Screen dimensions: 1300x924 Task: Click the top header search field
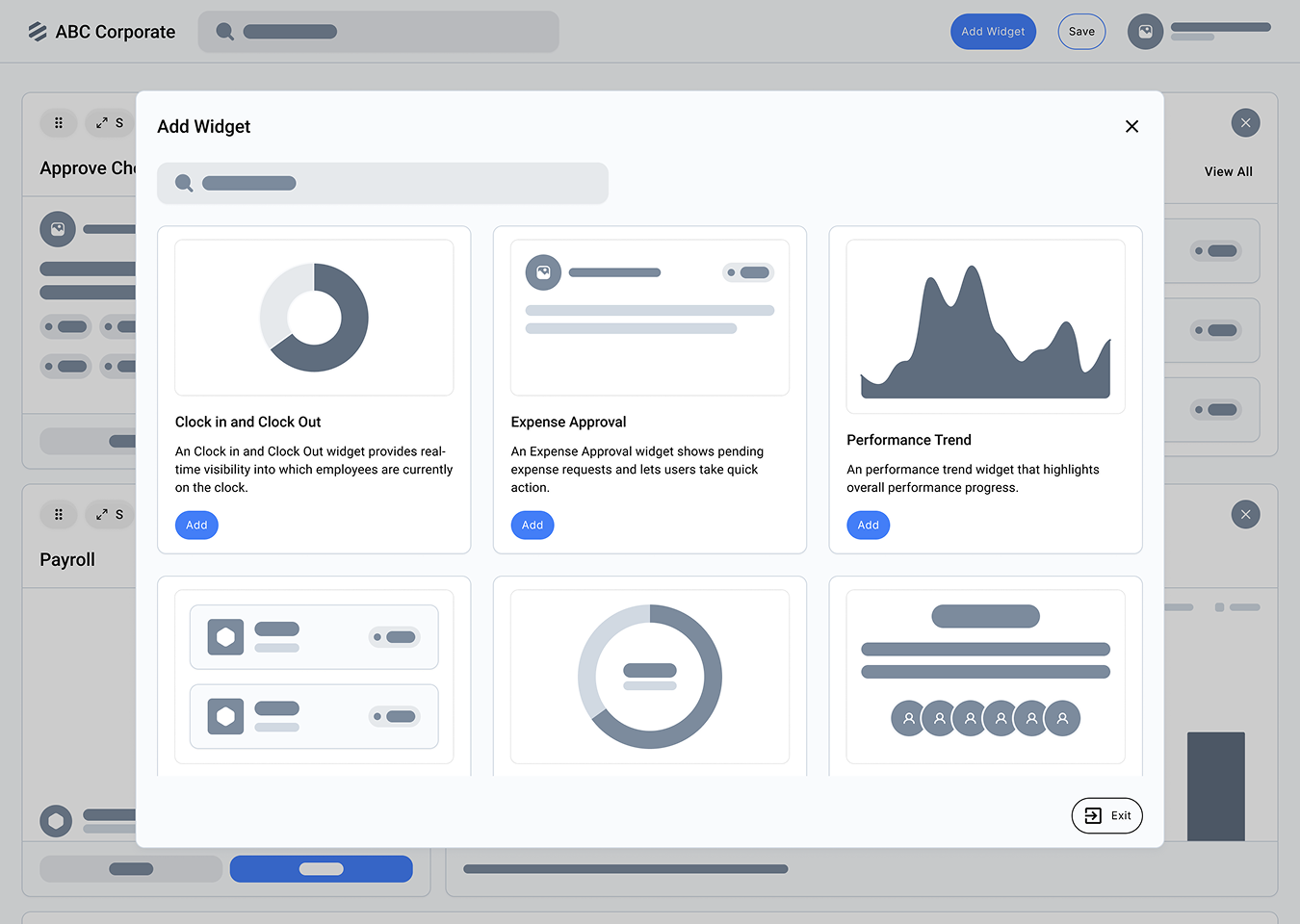tap(378, 32)
